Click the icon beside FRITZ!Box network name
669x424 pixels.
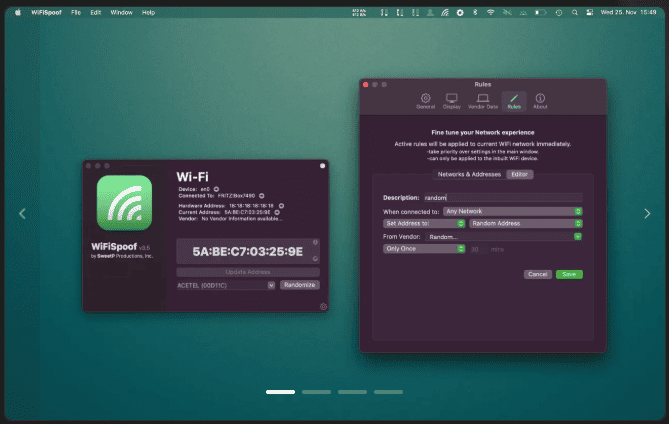pos(262,196)
